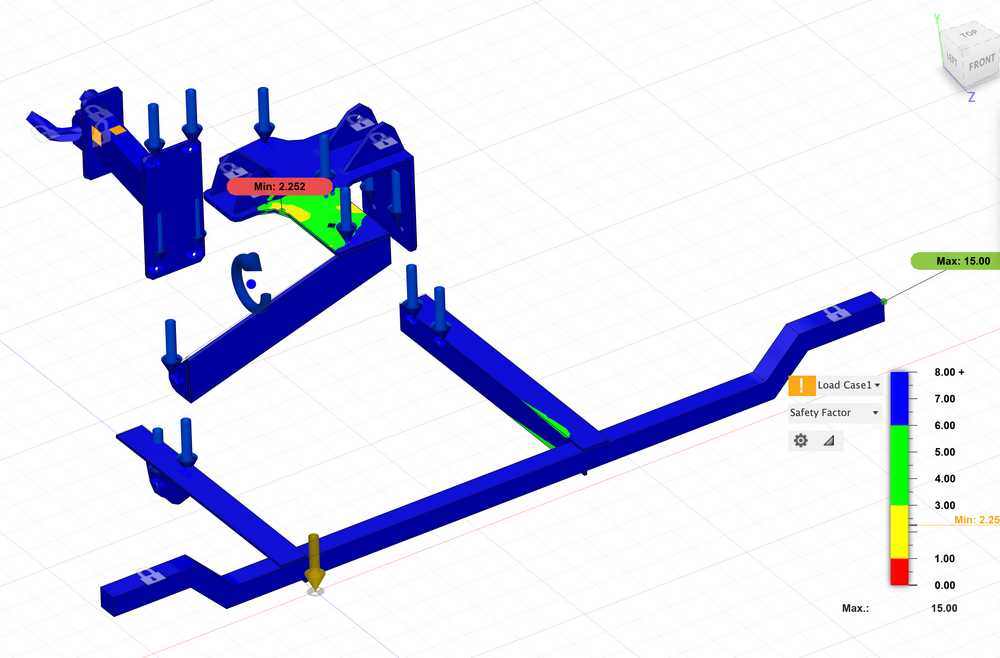Click the green max probe point at the beam tip
The height and width of the screenshot is (658, 1000).
coord(884,301)
